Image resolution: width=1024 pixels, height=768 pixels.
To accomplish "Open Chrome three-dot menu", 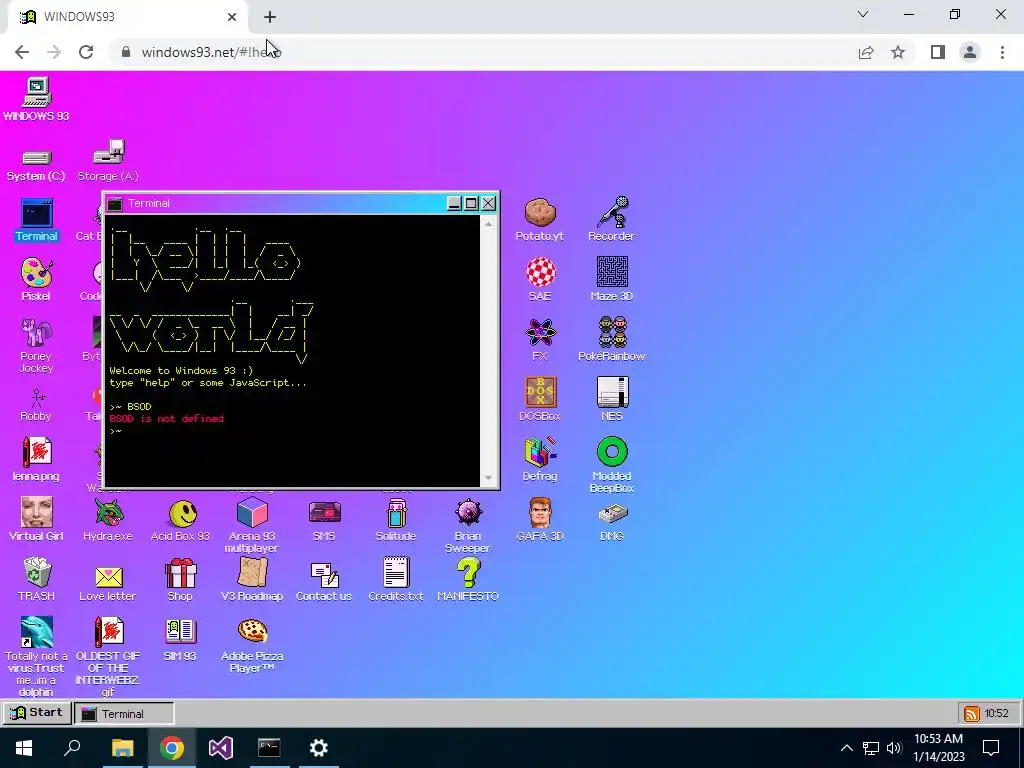I will (x=1002, y=52).
